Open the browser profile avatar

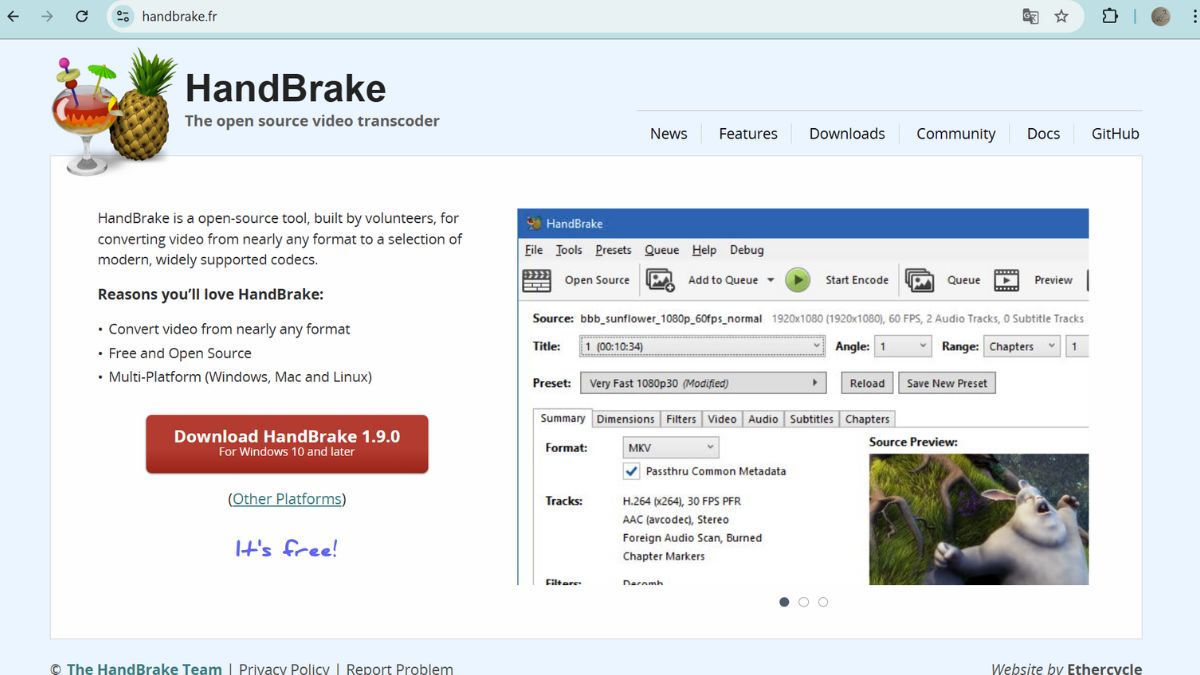tap(1161, 16)
